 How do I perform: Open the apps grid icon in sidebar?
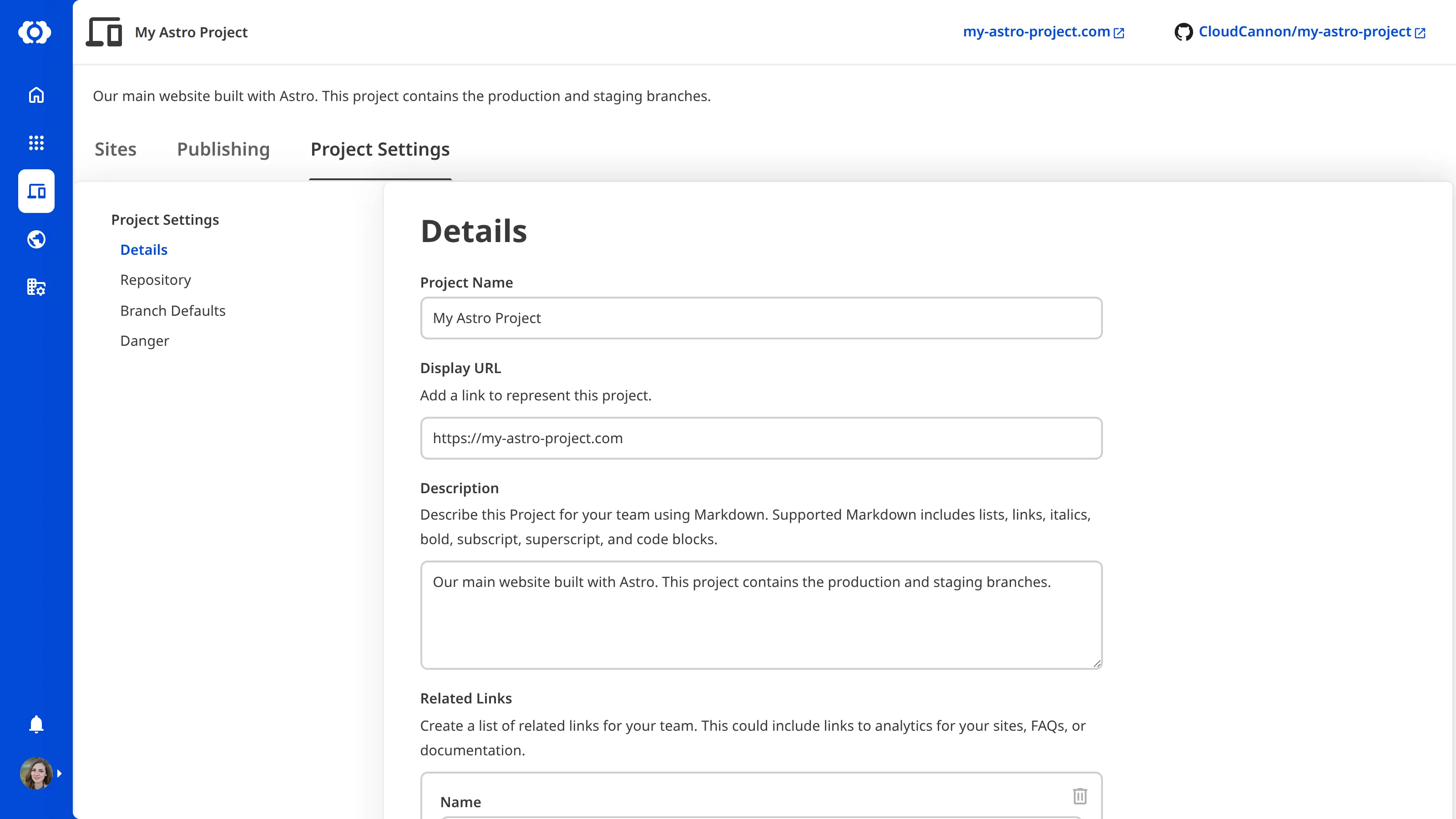[35, 143]
